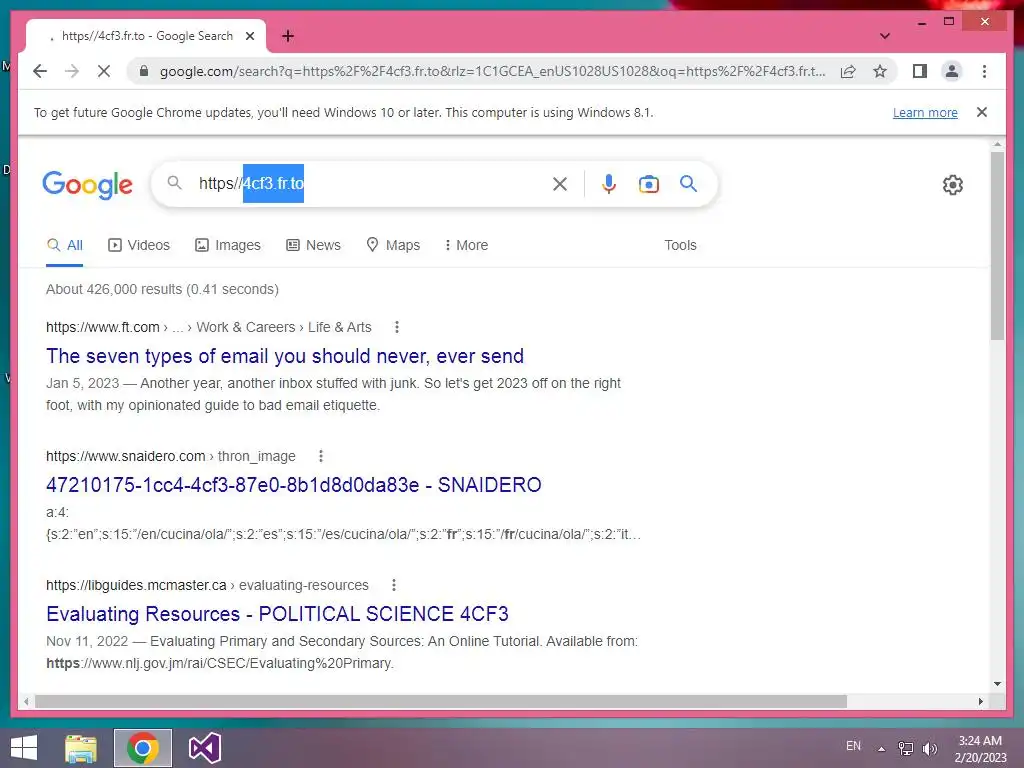Switch to the News tab
This screenshot has height=768, width=1024.
click(x=313, y=246)
